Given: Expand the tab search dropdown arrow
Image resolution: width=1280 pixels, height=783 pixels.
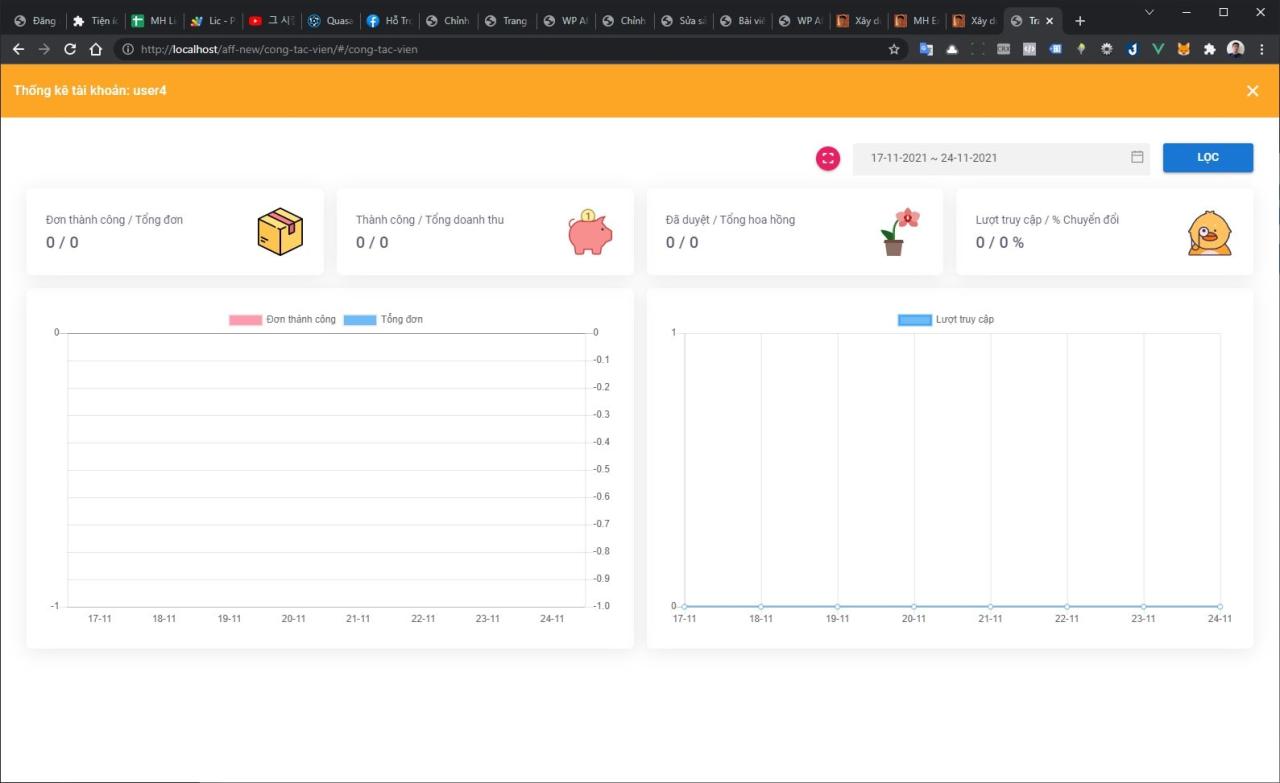Looking at the screenshot, I should [1149, 12].
